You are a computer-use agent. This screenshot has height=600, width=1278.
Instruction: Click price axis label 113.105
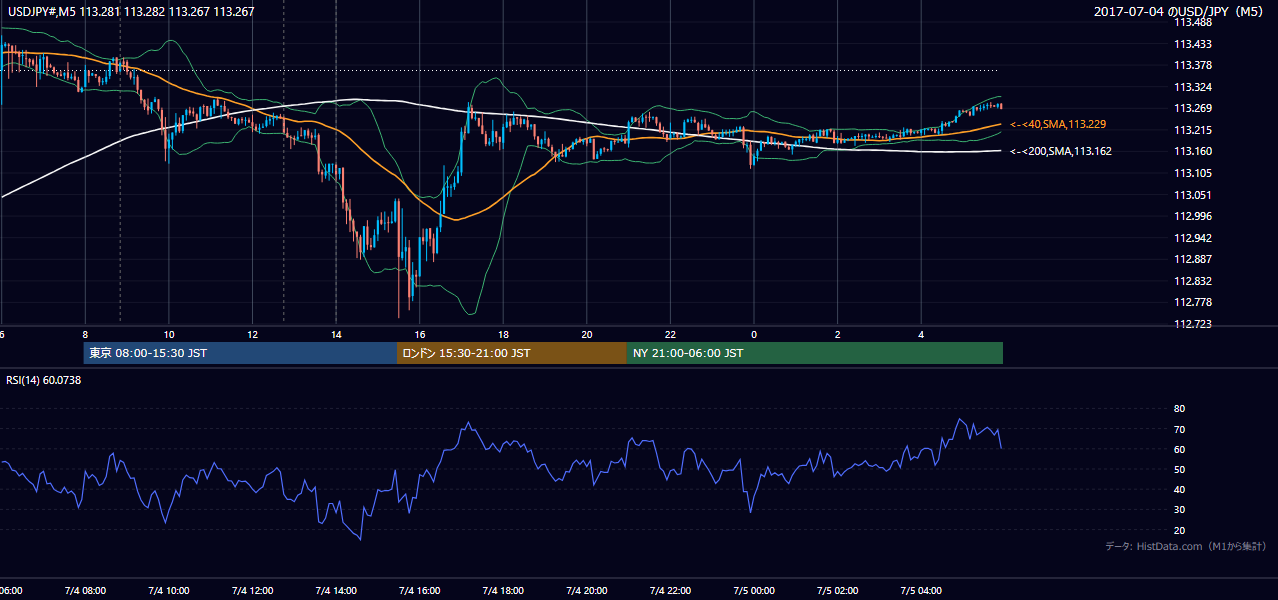[1192, 174]
